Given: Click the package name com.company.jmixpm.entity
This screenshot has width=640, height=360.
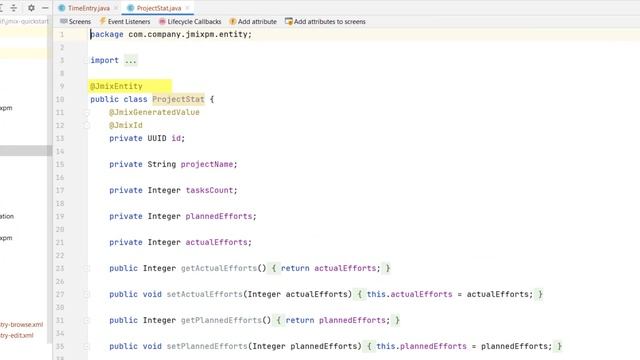Looking at the screenshot, I should tap(188, 34).
